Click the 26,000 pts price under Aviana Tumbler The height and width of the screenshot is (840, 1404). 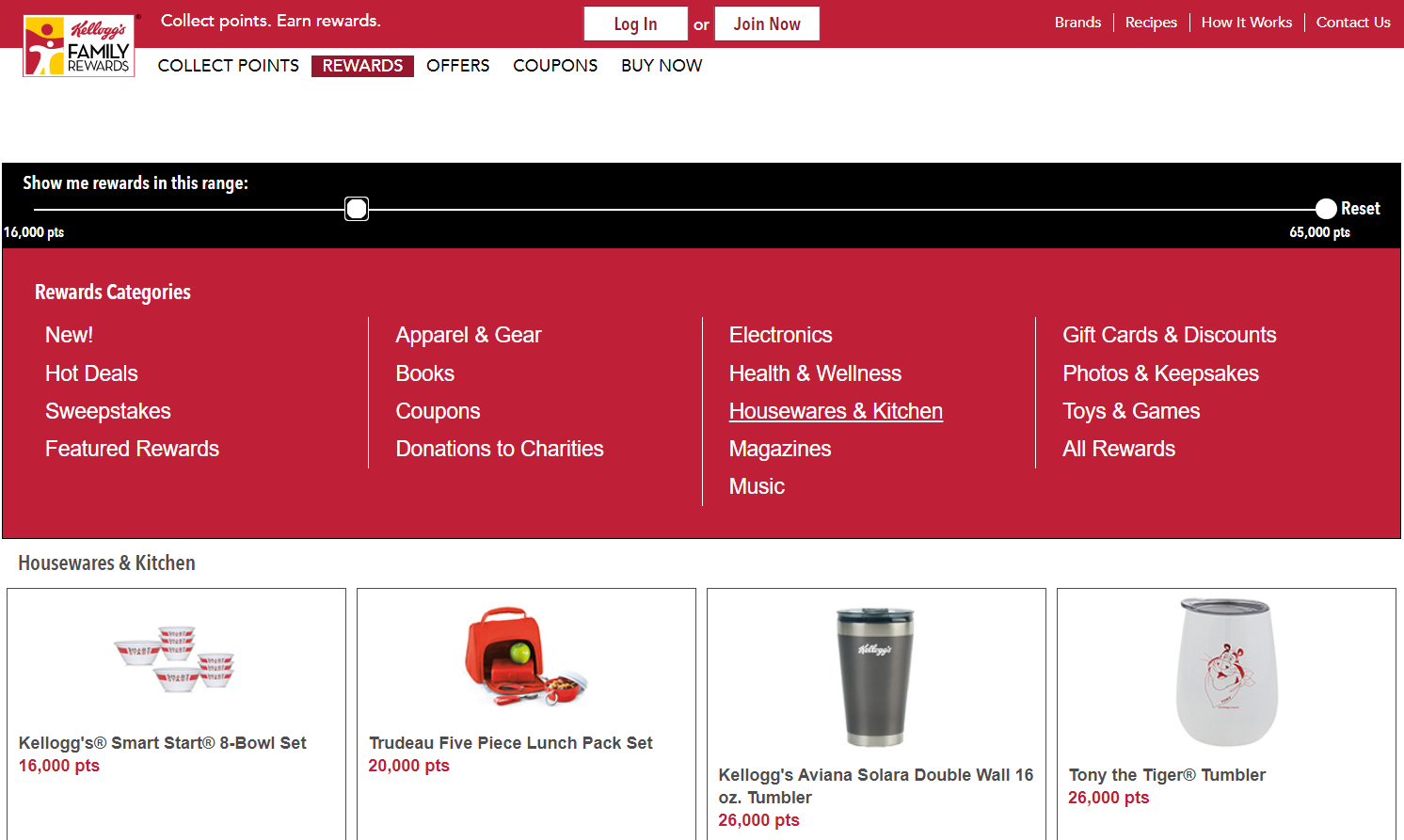pos(758,820)
